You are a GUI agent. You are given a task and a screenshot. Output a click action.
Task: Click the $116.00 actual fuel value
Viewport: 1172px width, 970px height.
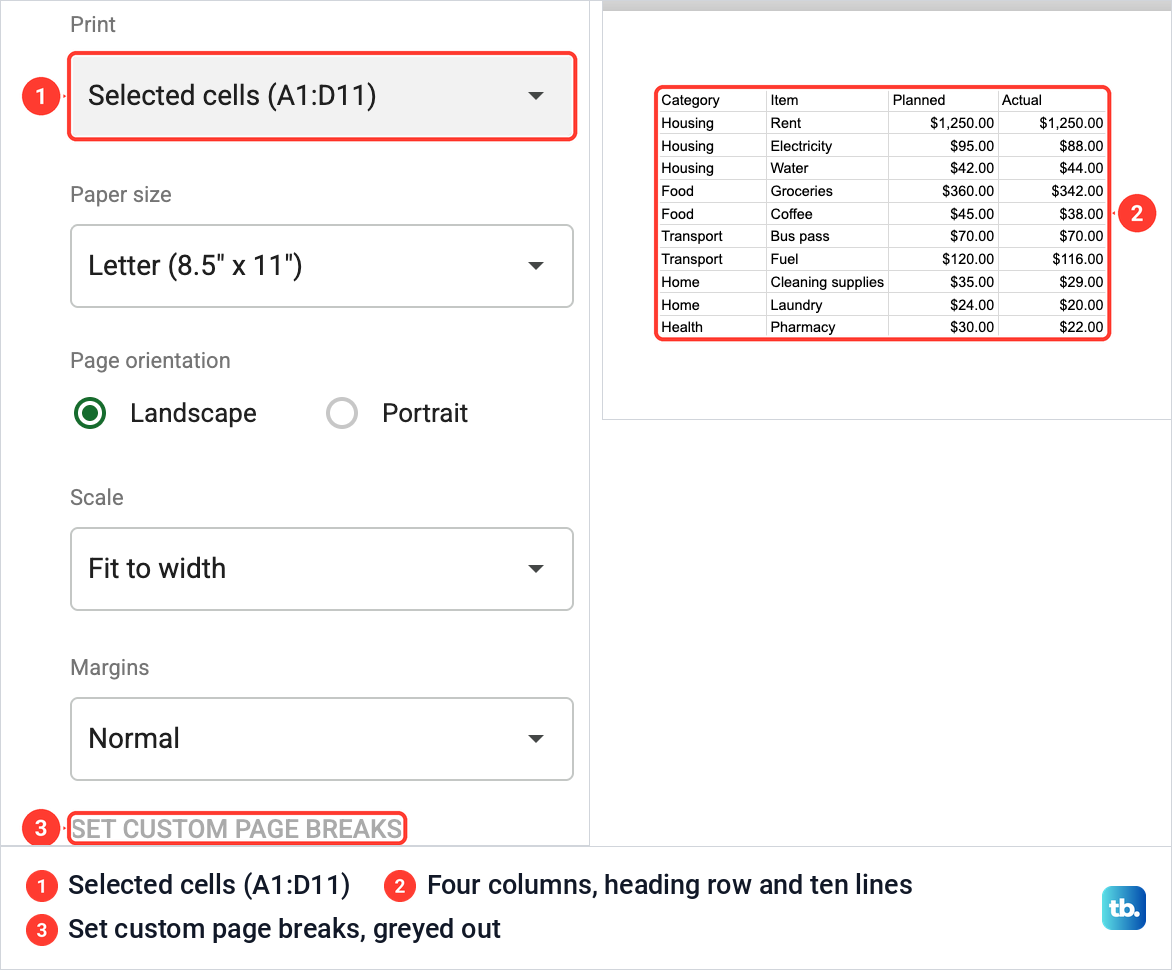[1077, 259]
